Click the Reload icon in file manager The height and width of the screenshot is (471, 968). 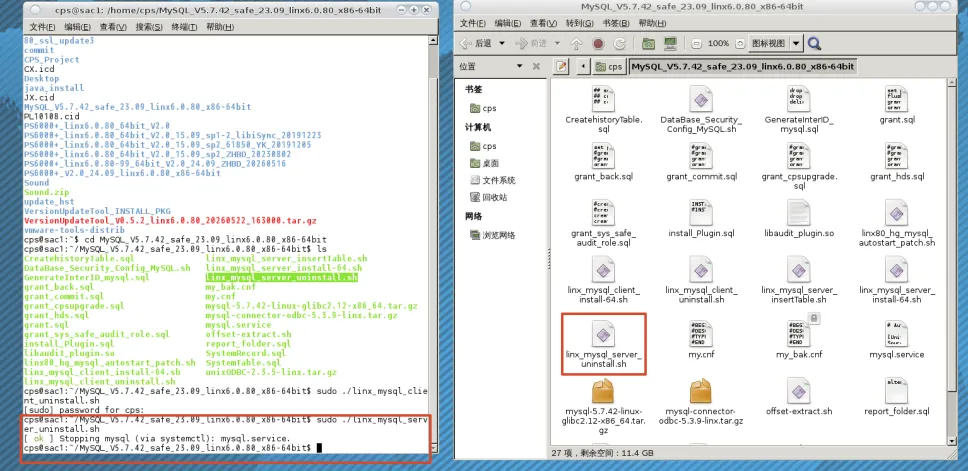pyautogui.click(x=620, y=43)
